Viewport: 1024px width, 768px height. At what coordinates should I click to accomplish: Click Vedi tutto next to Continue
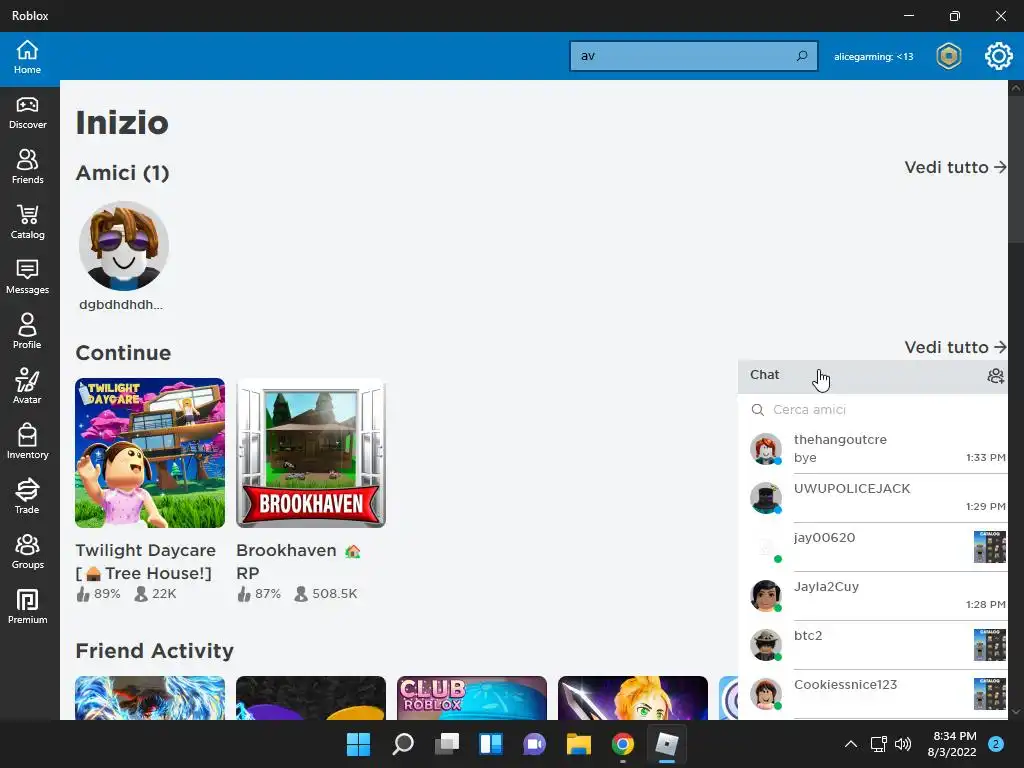click(955, 347)
